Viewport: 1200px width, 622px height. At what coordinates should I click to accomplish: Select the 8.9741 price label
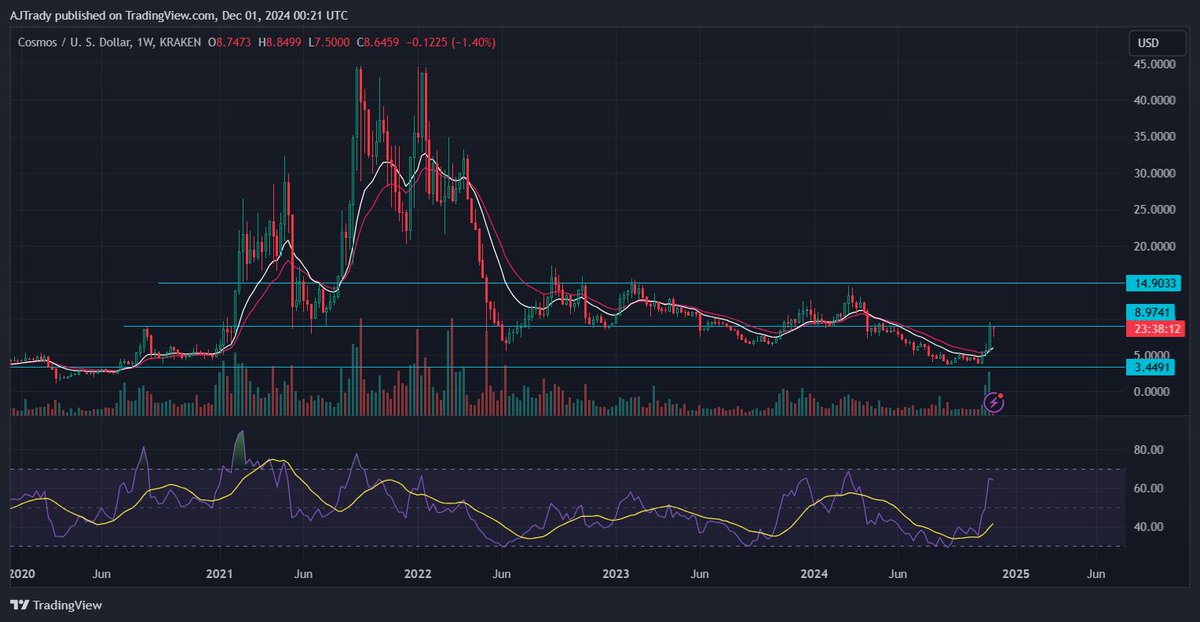(x=1153, y=312)
